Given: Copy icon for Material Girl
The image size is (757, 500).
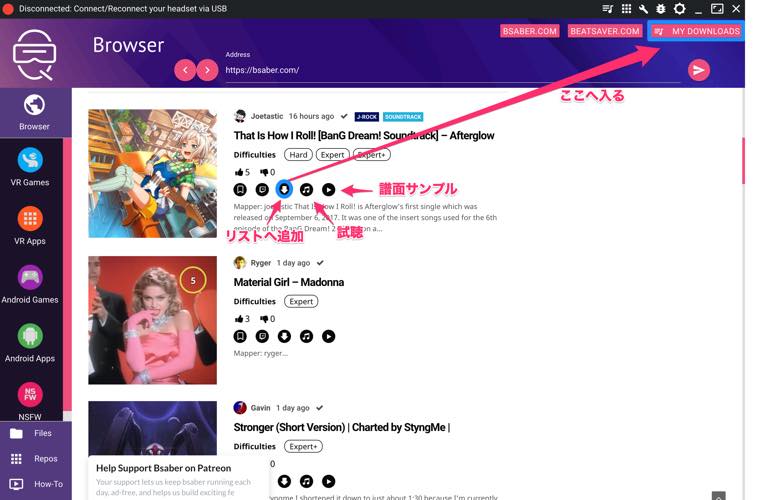Looking at the screenshot, I should click(262, 336).
